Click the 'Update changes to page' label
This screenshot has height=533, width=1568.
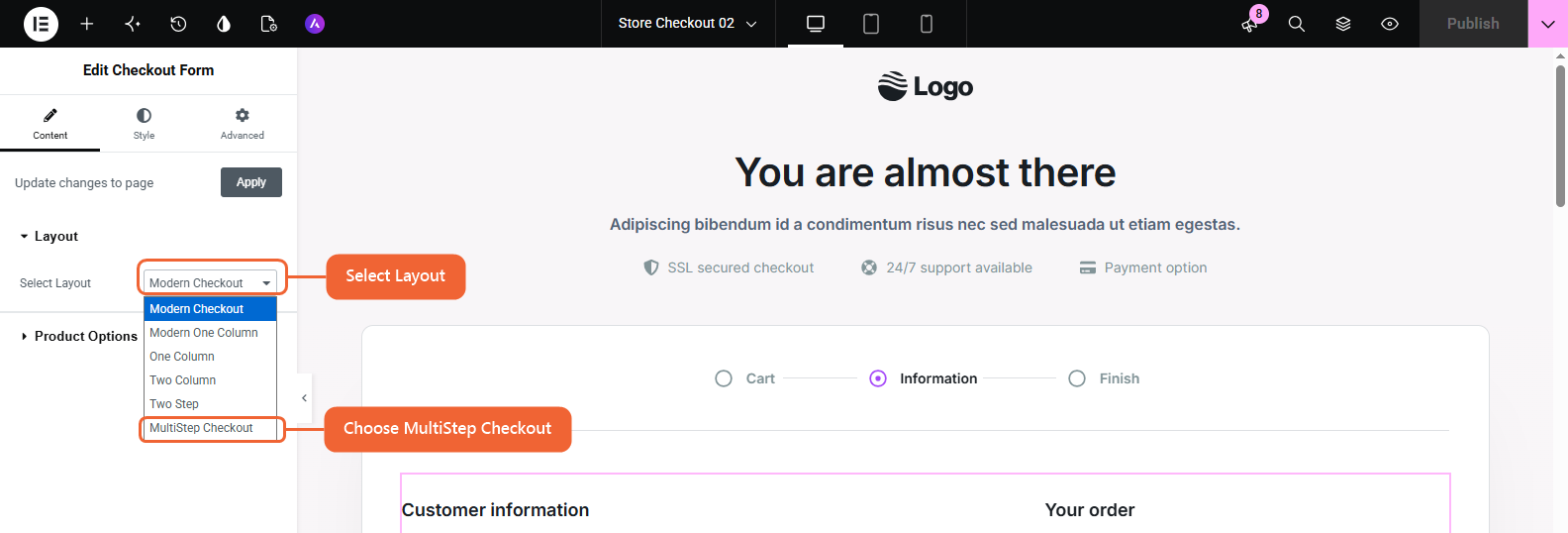pyautogui.click(x=84, y=183)
